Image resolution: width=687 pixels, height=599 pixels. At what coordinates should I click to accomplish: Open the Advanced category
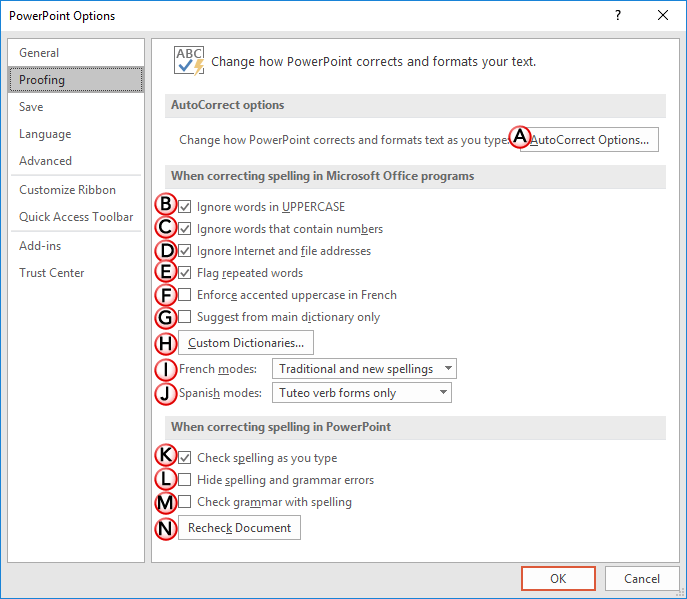pos(76,161)
